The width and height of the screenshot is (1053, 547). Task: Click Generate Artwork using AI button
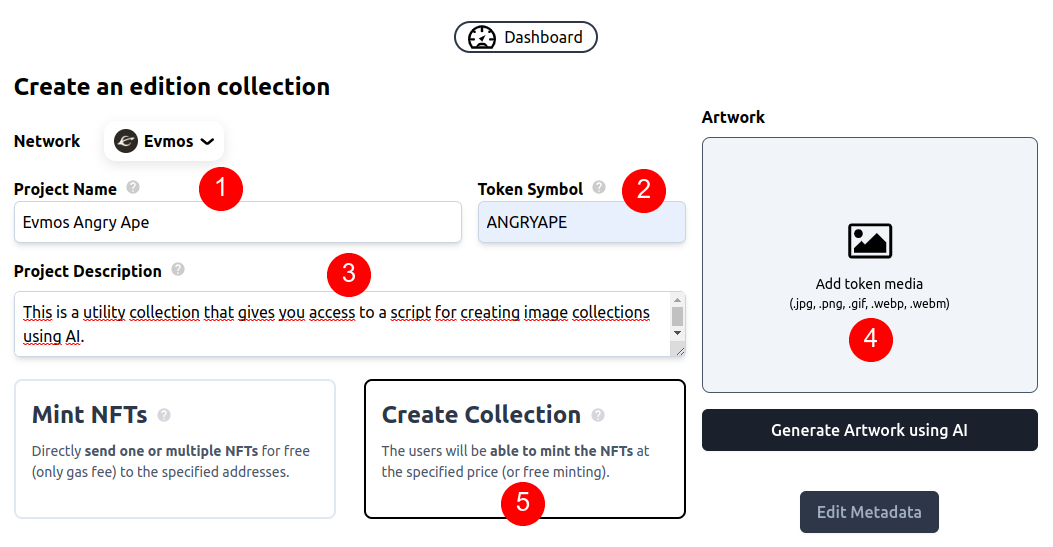click(870, 430)
